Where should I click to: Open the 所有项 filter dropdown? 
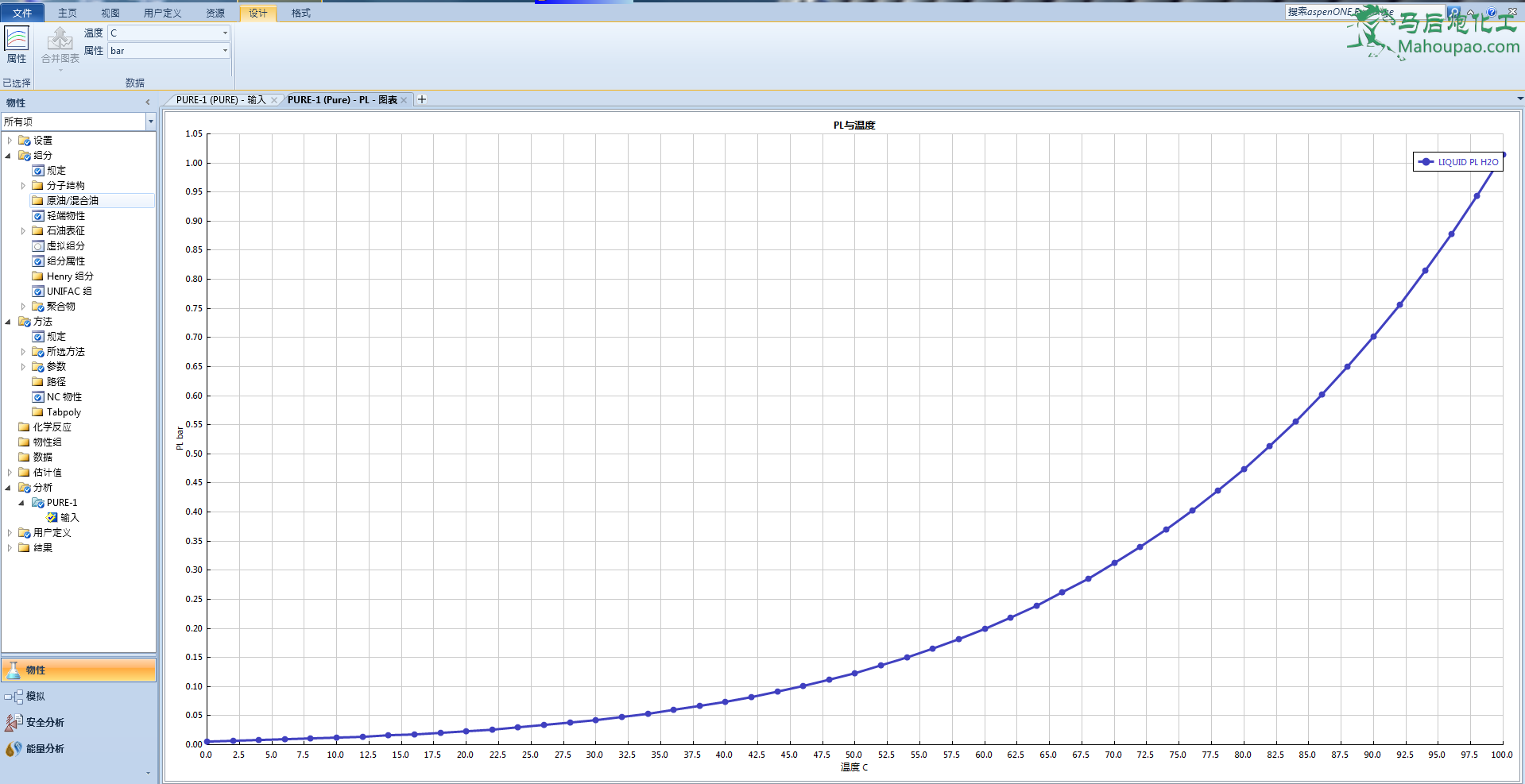150,122
